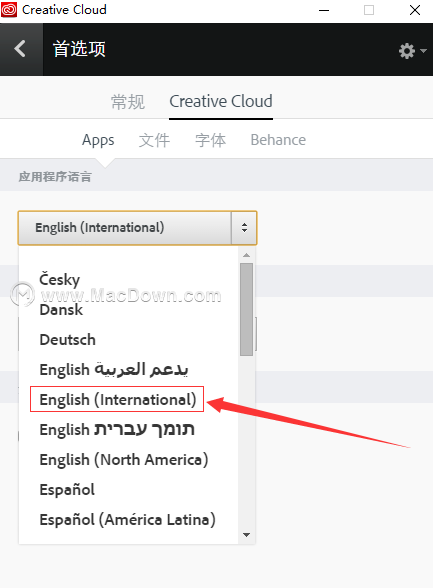Pick Deutsch from the language list
Image resolution: width=433 pixels, height=588 pixels.
click(x=67, y=340)
